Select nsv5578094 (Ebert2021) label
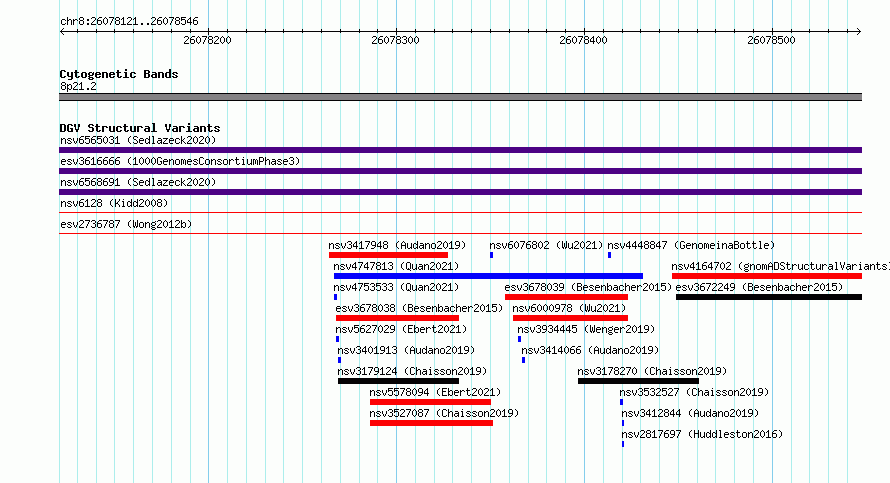This screenshot has height=483, width=890. pyautogui.click(x=435, y=392)
